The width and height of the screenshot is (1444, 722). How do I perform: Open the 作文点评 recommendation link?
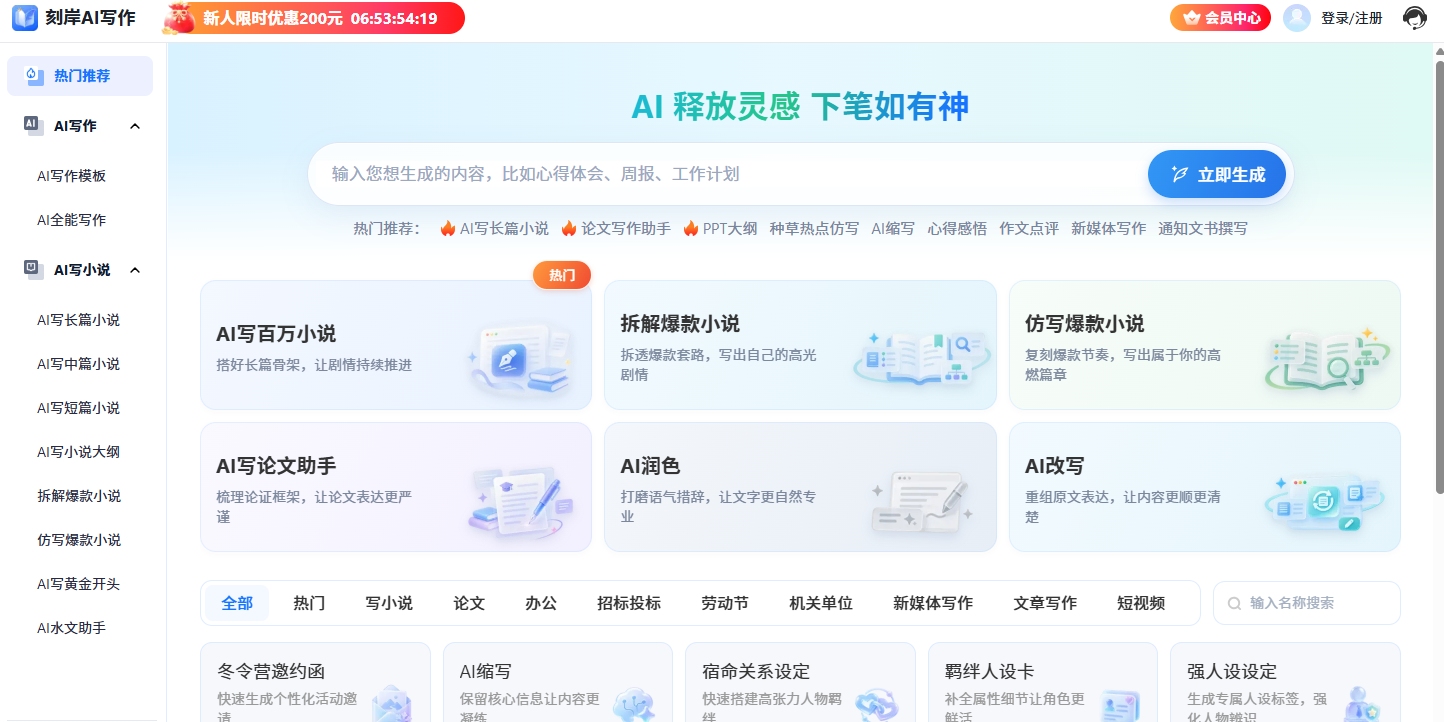1029,228
